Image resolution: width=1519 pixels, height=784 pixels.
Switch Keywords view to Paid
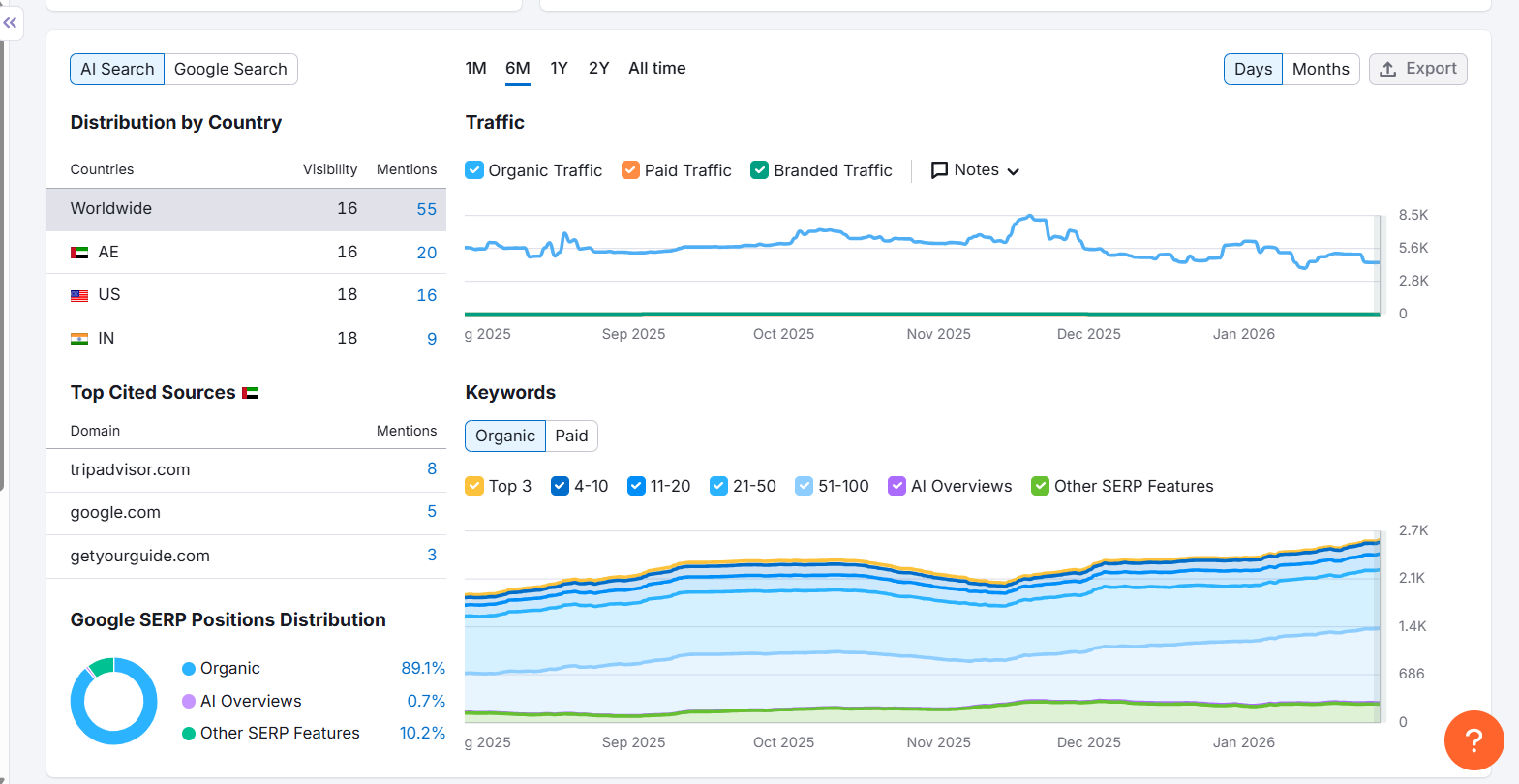[571, 436]
